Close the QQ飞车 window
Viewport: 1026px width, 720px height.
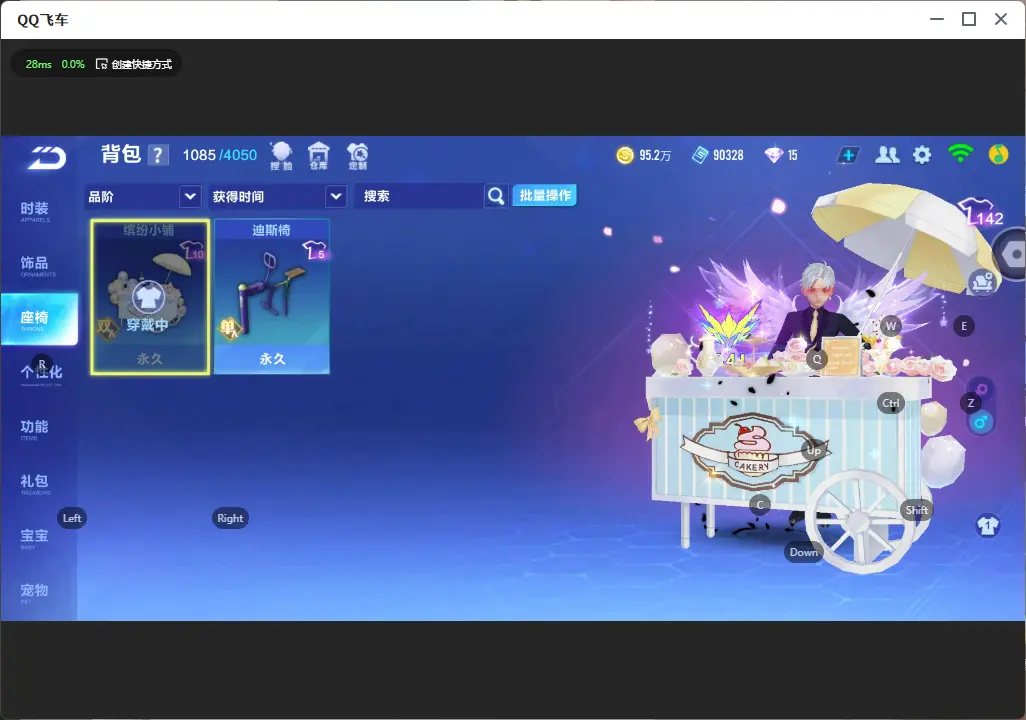pos(1001,19)
